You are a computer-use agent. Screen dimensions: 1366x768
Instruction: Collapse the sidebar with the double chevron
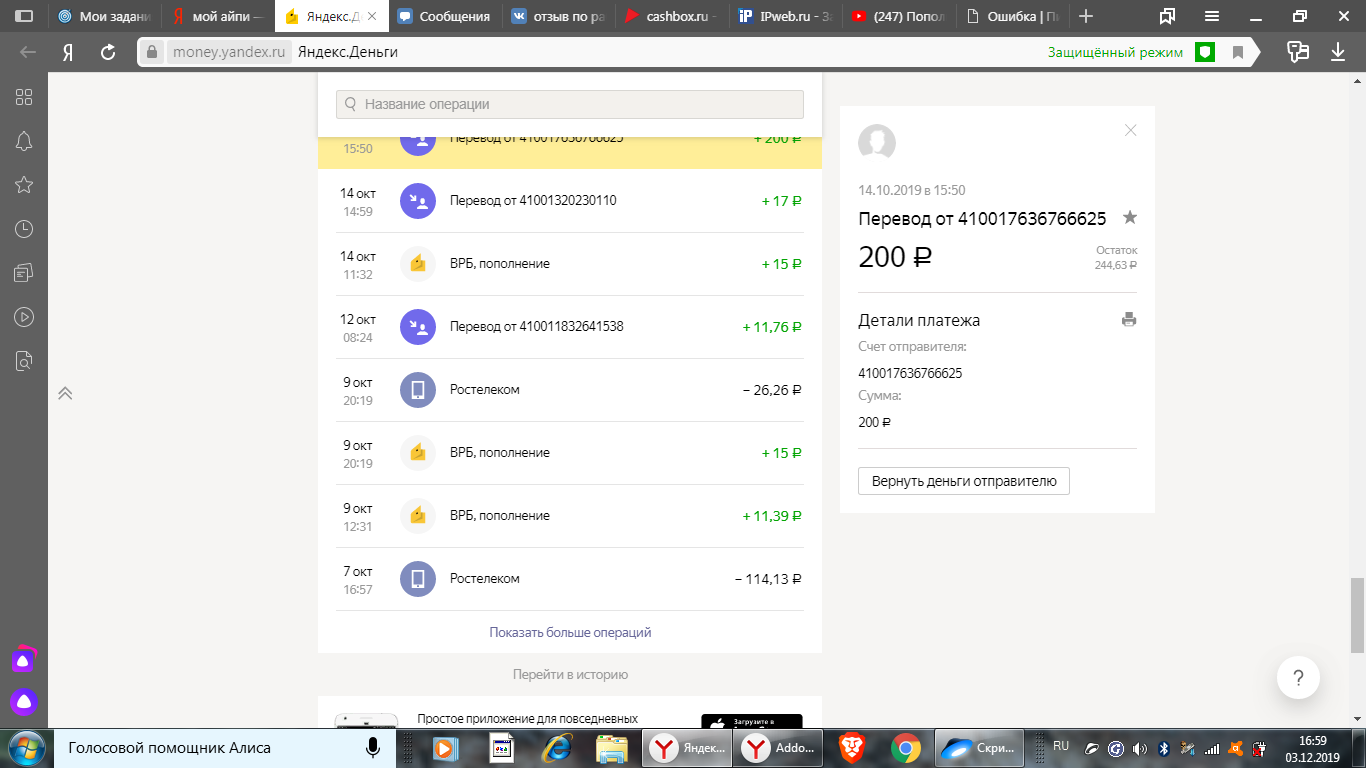tap(66, 393)
